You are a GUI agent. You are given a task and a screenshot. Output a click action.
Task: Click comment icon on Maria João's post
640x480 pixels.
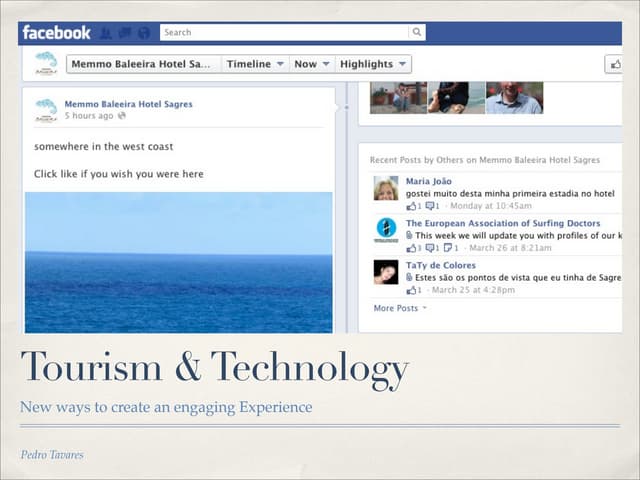[x=431, y=206]
